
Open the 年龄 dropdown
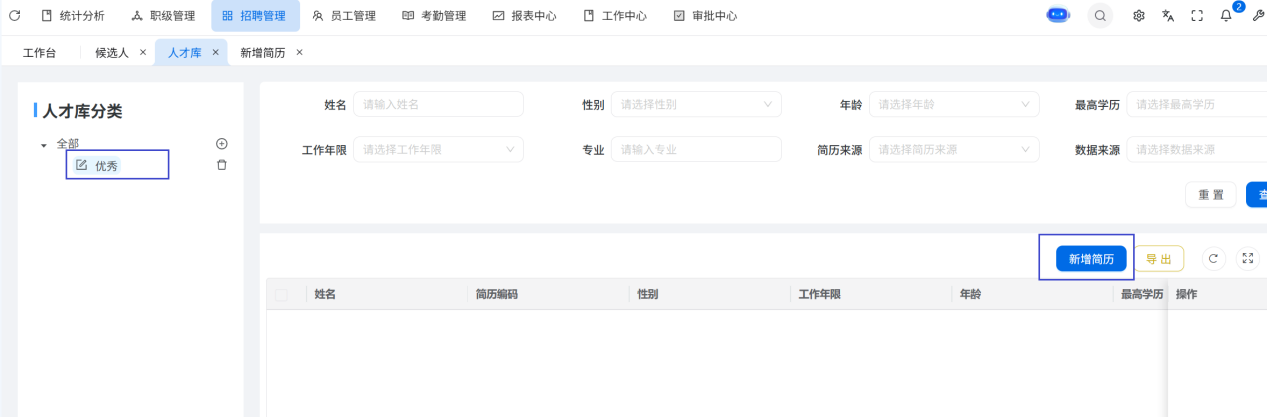(x=954, y=104)
